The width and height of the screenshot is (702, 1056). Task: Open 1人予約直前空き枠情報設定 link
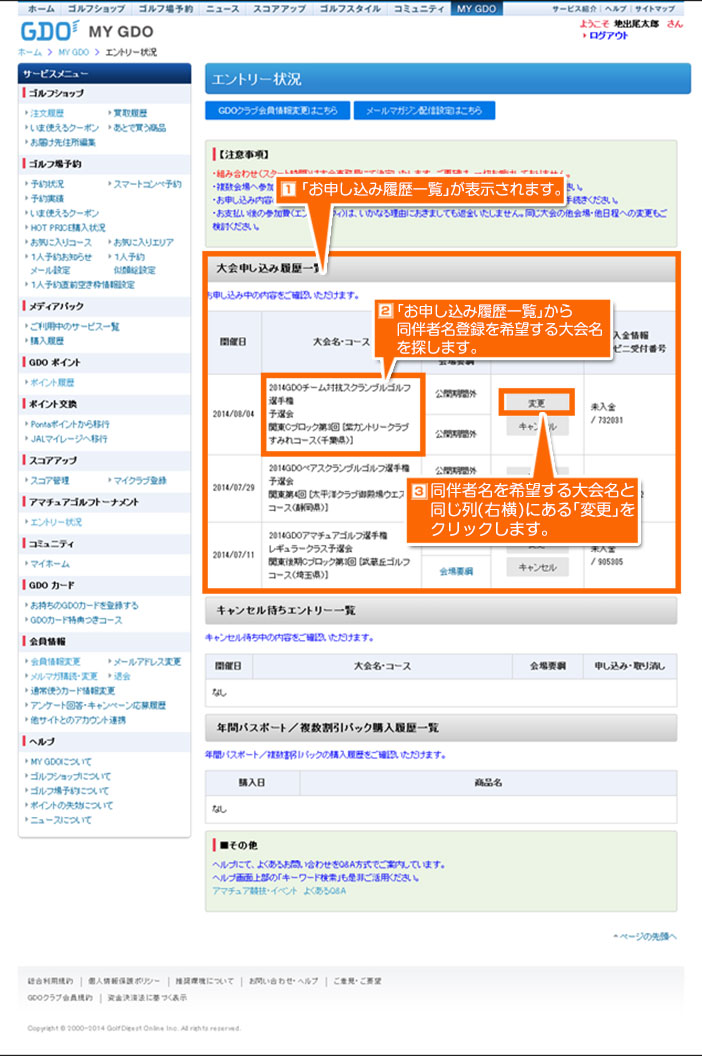click(82, 285)
